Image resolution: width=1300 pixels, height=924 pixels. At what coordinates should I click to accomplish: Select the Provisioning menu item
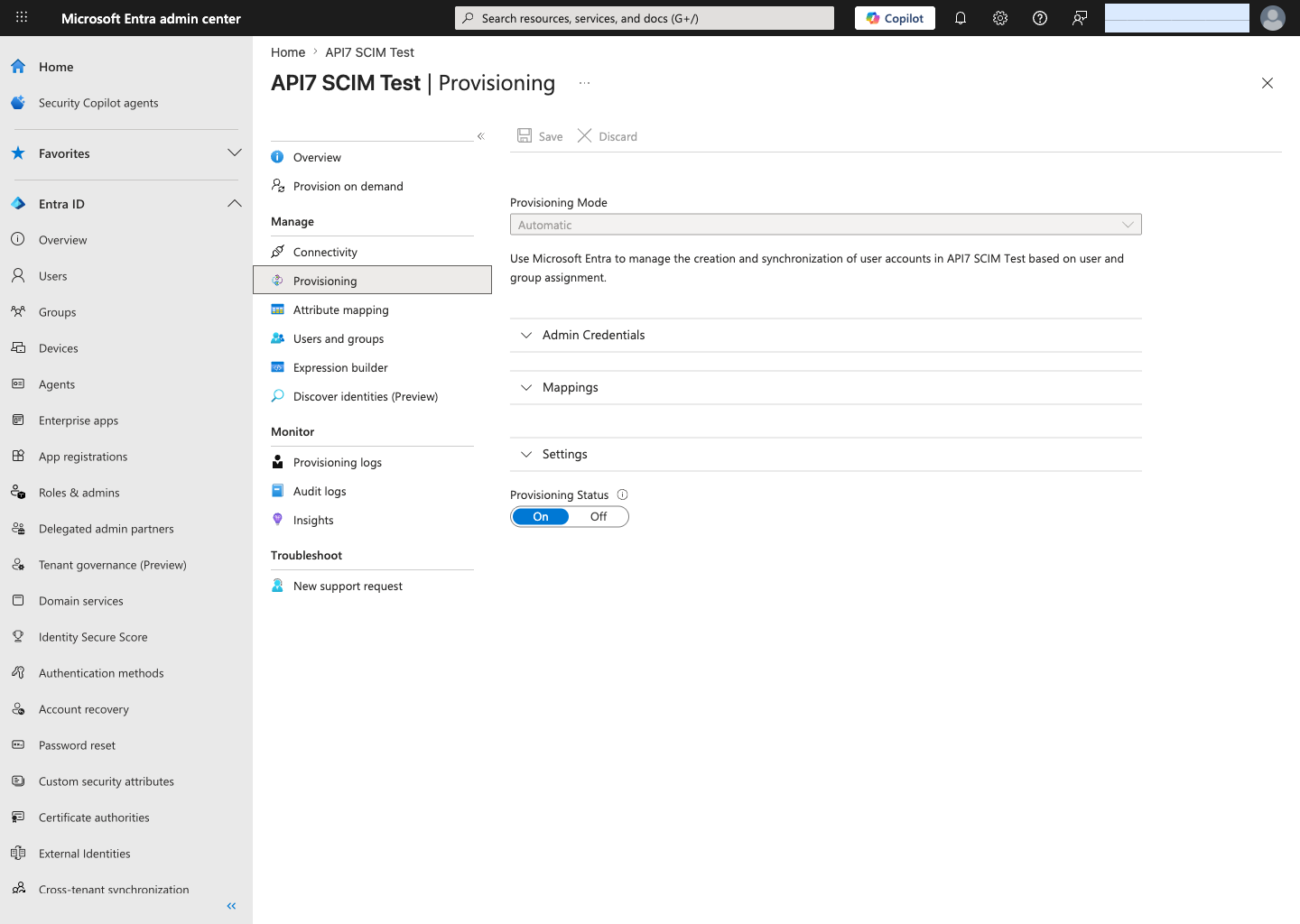pyautogui.click(x=372, y=281)
